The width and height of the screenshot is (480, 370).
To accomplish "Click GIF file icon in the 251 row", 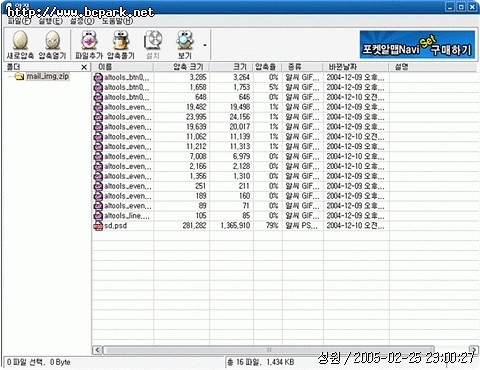I will click(x=98, y=186).
